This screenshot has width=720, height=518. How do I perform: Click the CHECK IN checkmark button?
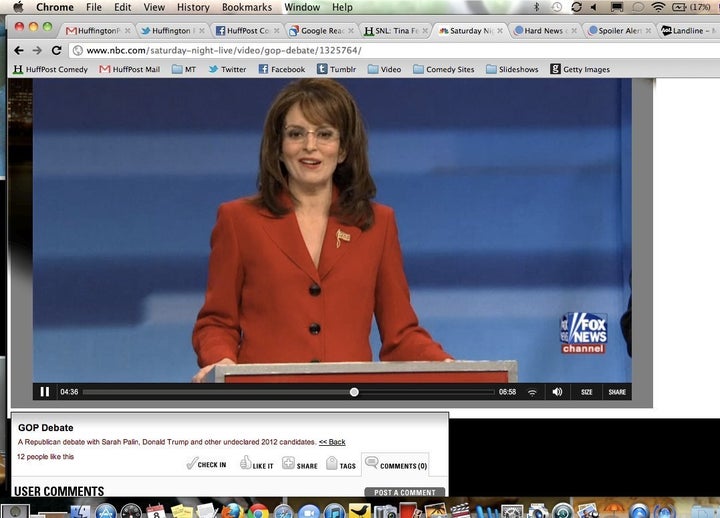pos(206,464)
